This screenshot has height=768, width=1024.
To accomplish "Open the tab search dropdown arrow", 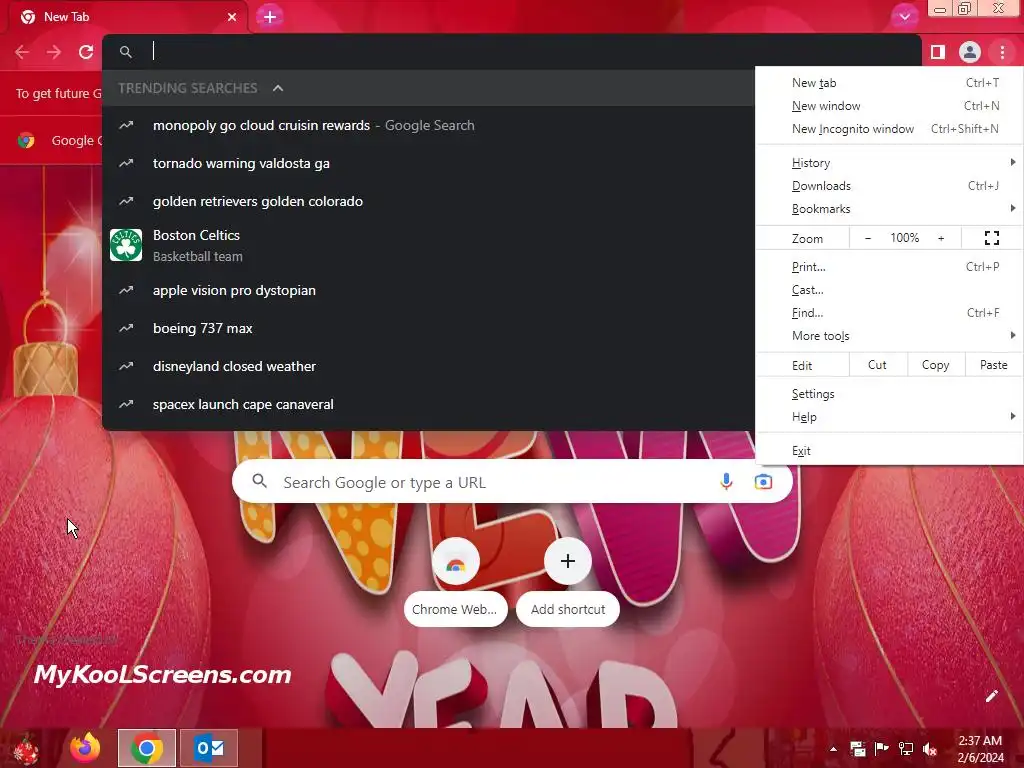I will [904, 17].
